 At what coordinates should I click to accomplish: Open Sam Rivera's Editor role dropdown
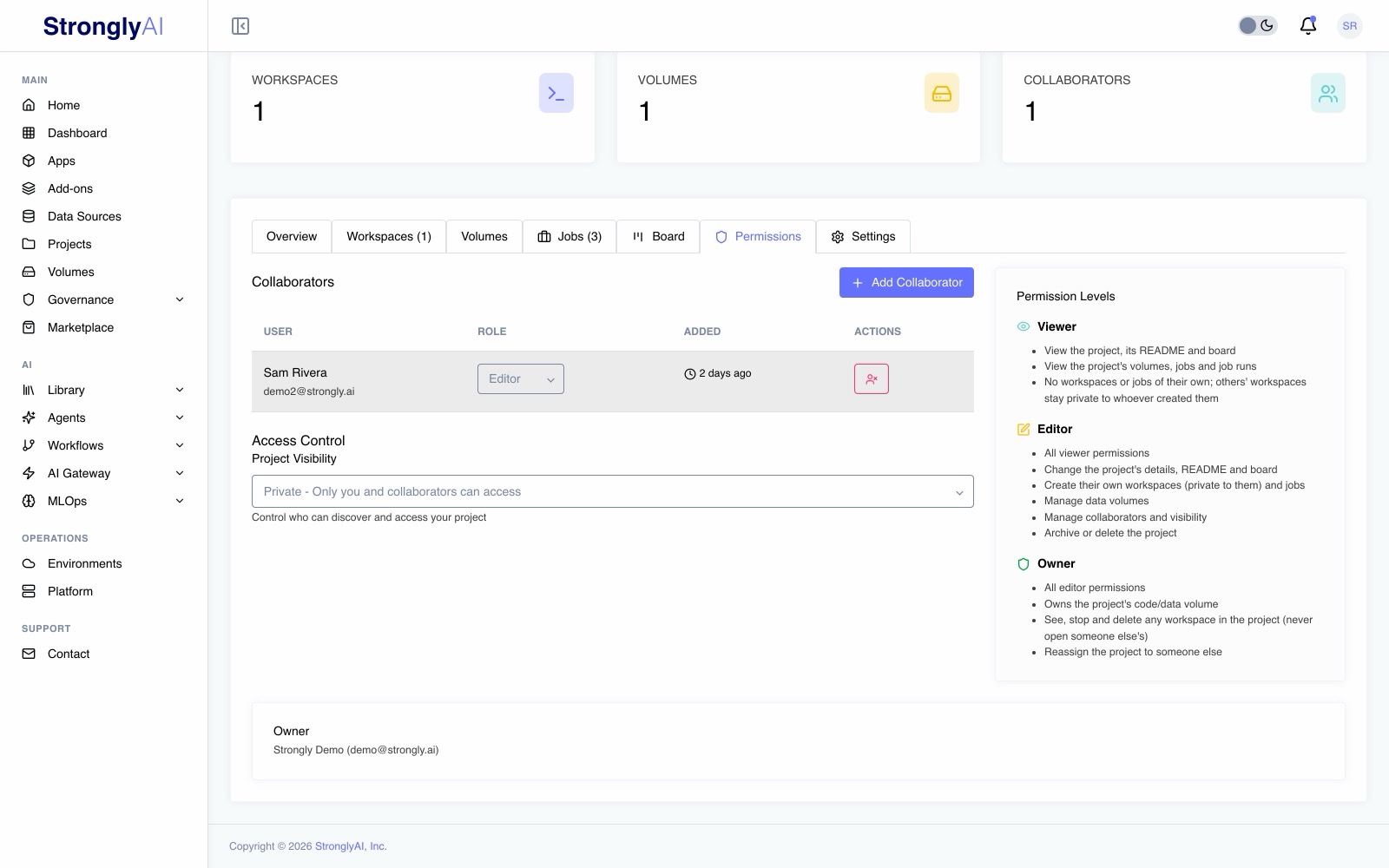pyautogui.click(x=521, y=378)
